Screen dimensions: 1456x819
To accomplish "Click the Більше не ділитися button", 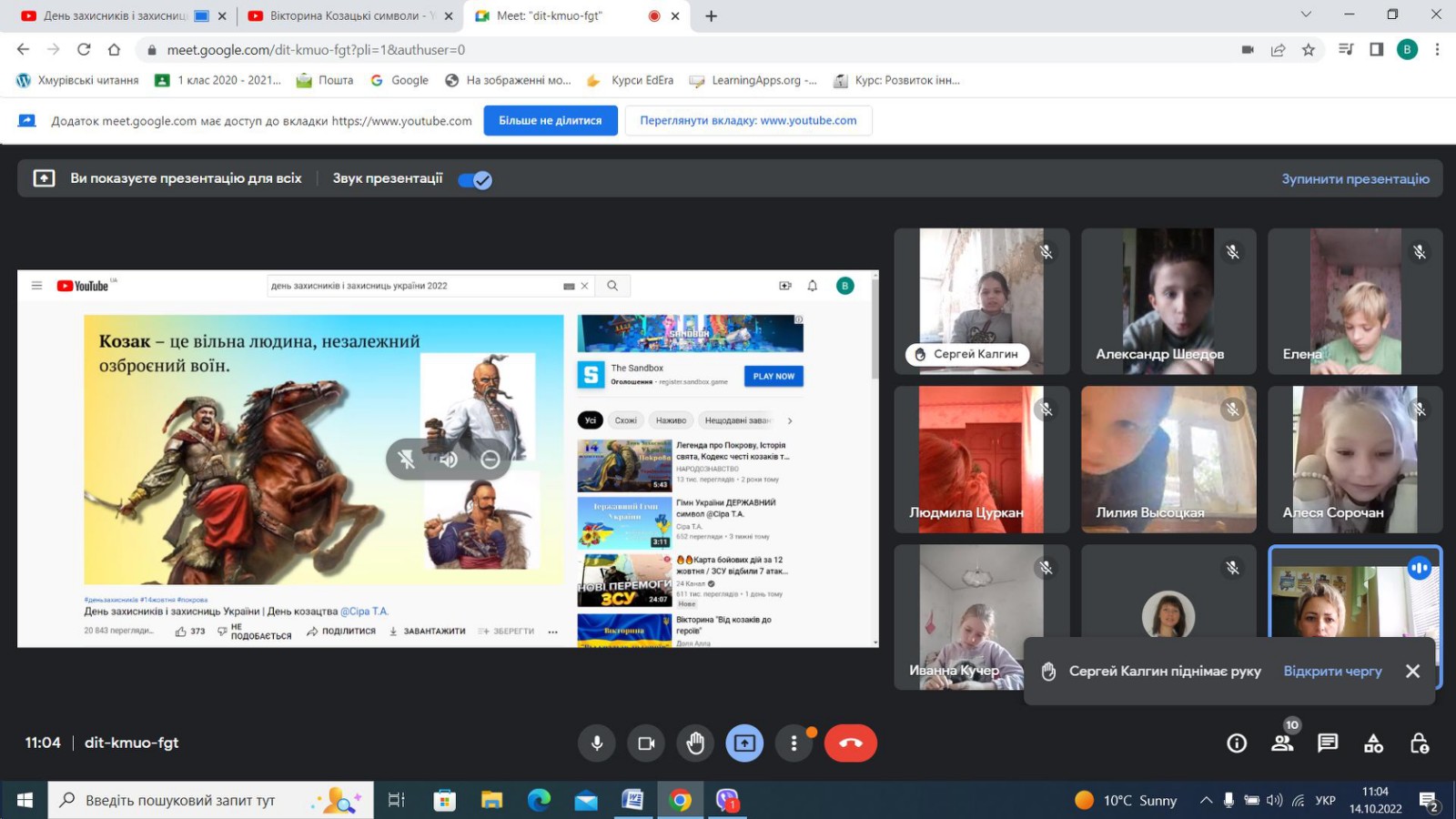I will click(x=550, y=120).
